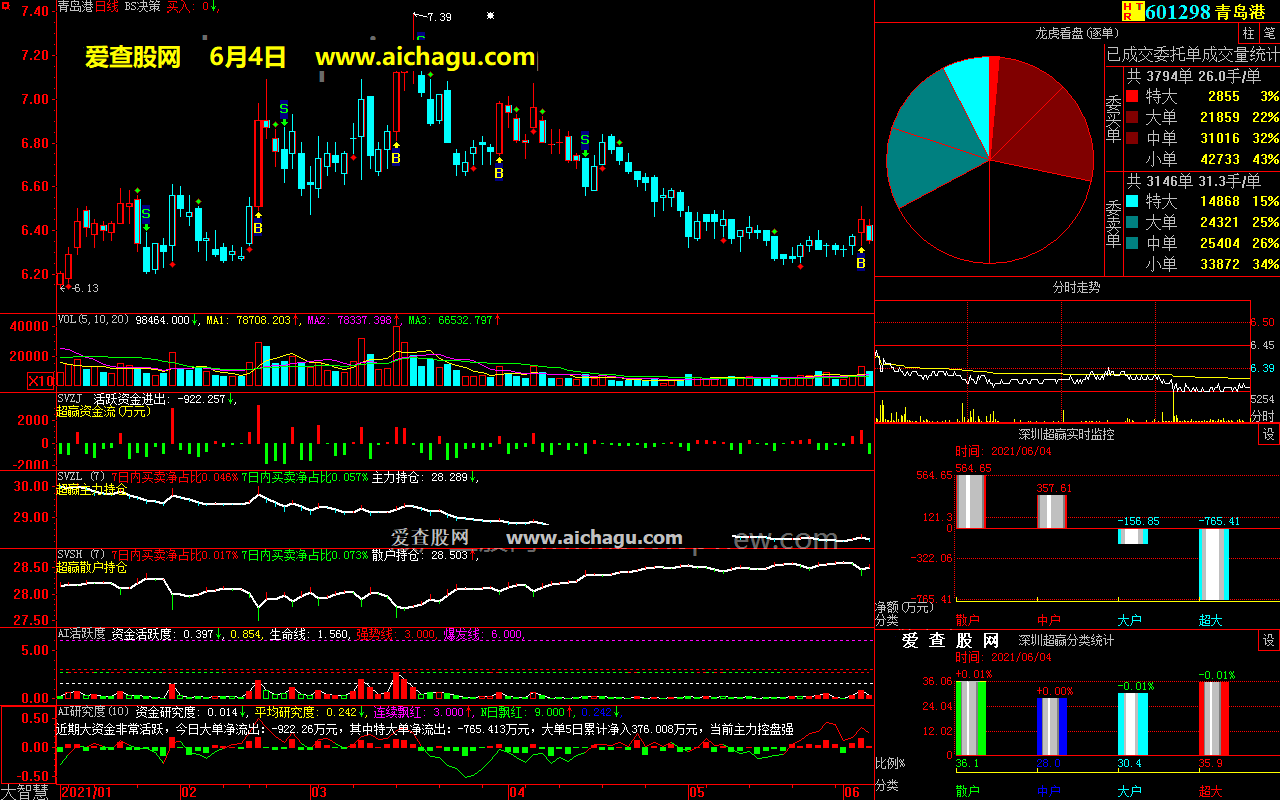Click the 大单 sell-order teal swatch

point(1132,222)
